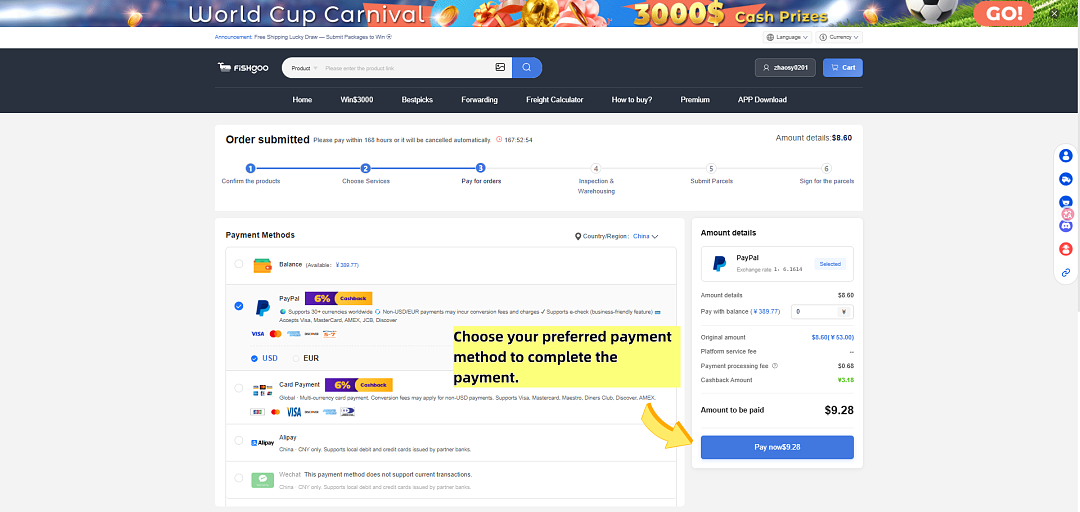Viewport: 1080px width, 512px height.
Task: Choose USD currency for PayPal
Action: click(264, 358)
